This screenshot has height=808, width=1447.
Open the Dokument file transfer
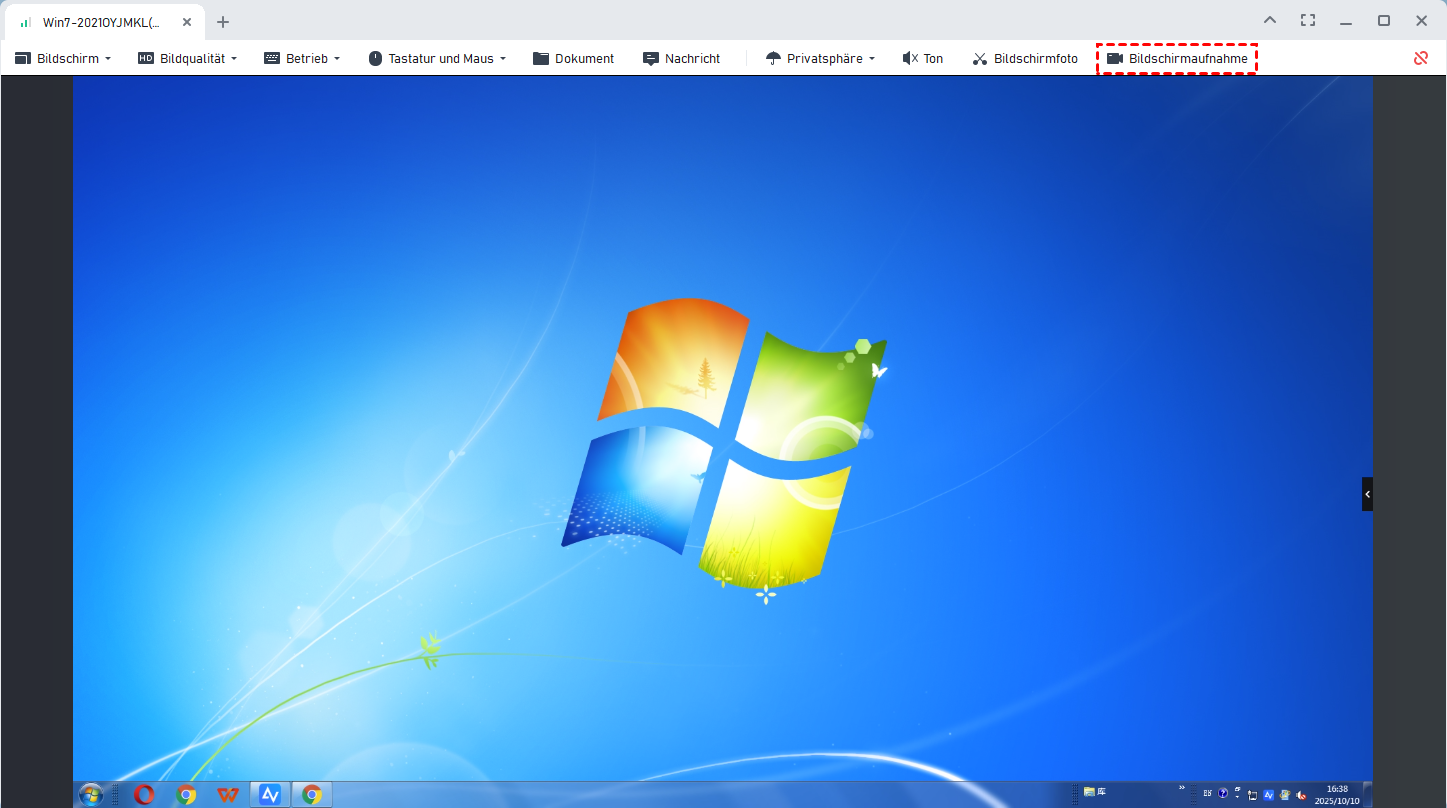click(573, 59)
